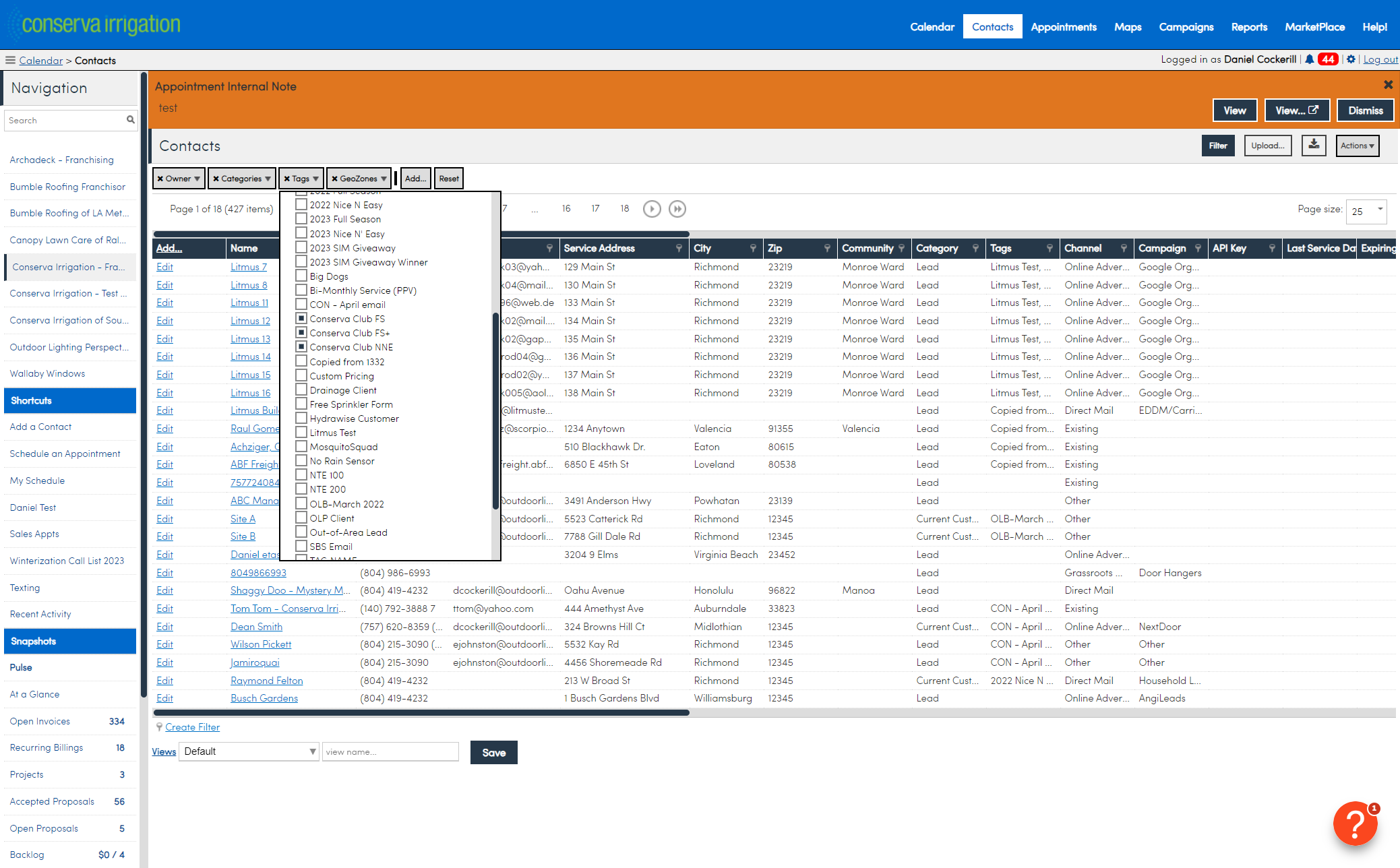
Task: Open the 44 notifications count badge
Action: (x=1328, y=59)
